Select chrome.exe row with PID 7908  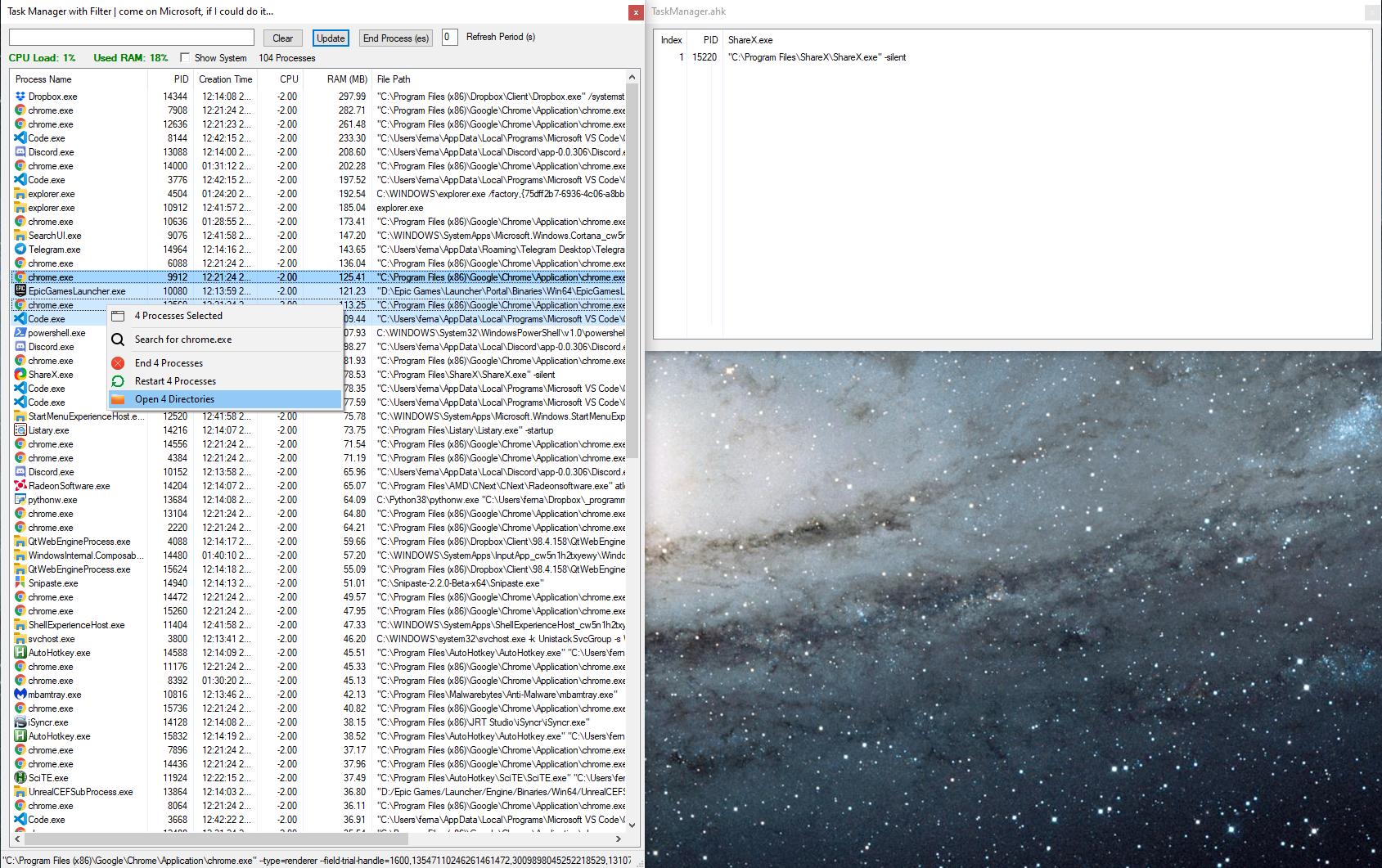318,110
